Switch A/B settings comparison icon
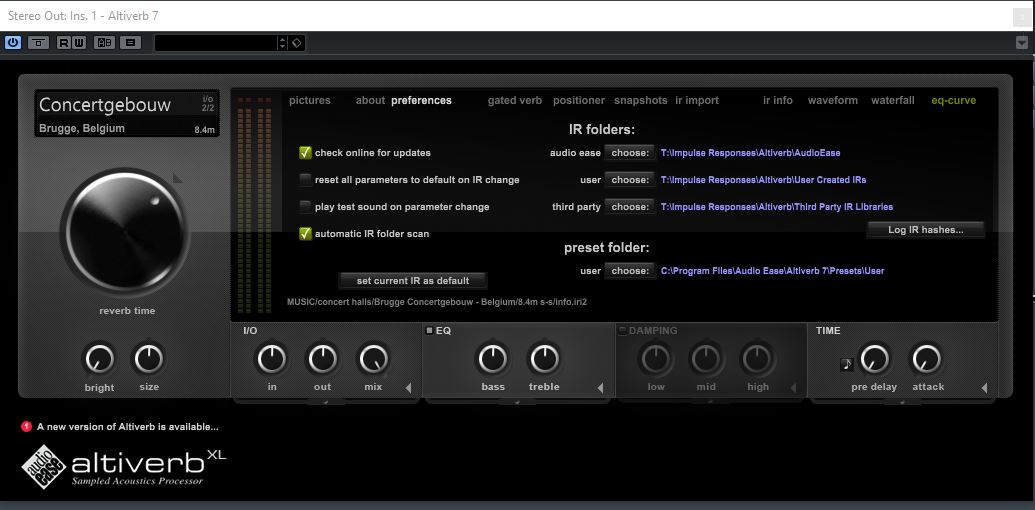The image size is (1035, 510). [x=104, y=43]
